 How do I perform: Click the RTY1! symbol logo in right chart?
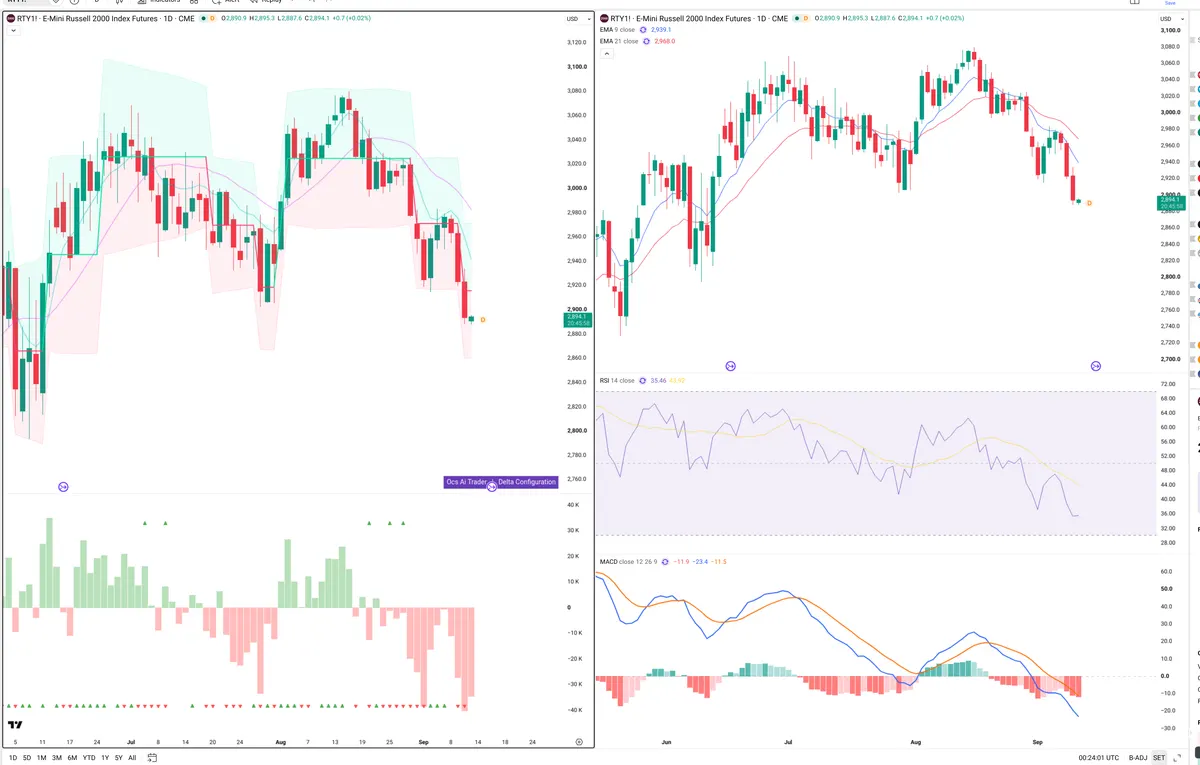pyautogui.click(x=604, y=19)
